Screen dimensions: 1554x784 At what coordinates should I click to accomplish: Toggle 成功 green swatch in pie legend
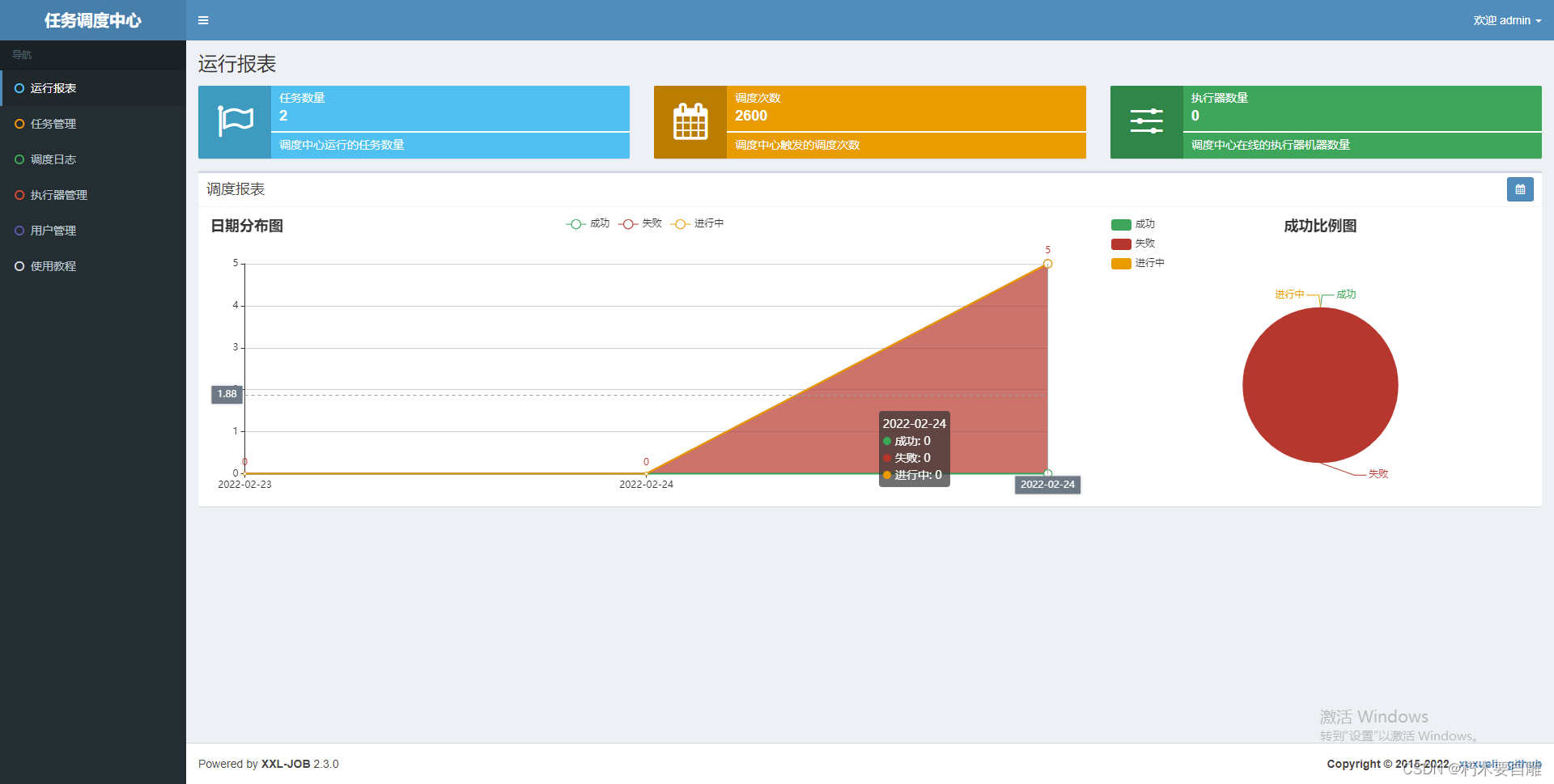tap(1121, 225)
